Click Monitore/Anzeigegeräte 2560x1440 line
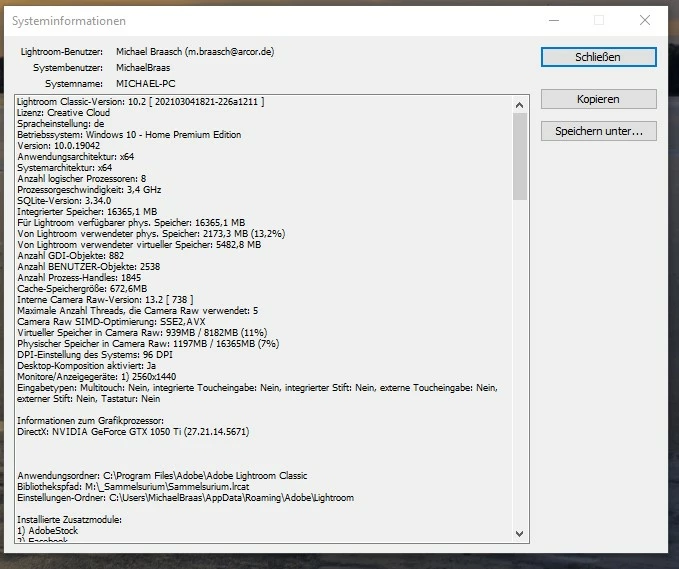This screenshot has width=679, height=569. [97, 377]
